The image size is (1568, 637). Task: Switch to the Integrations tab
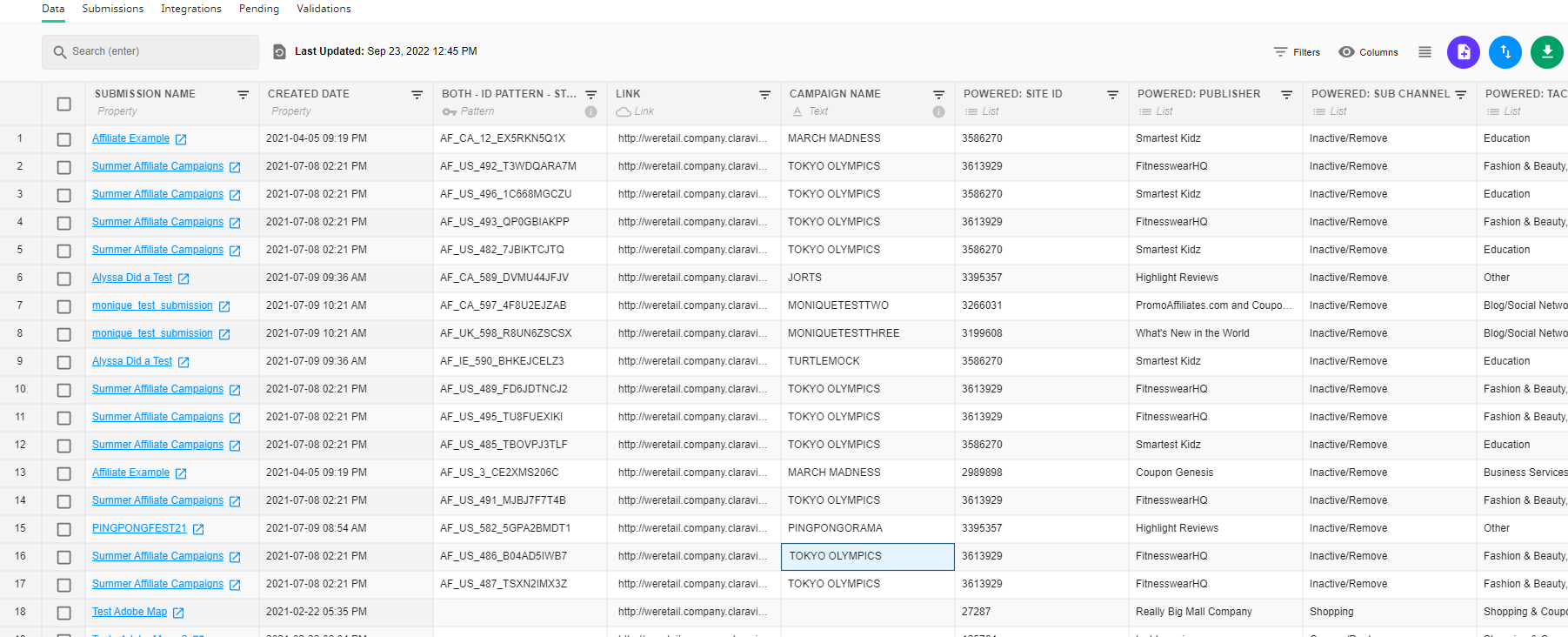click(x=191, y=9)
